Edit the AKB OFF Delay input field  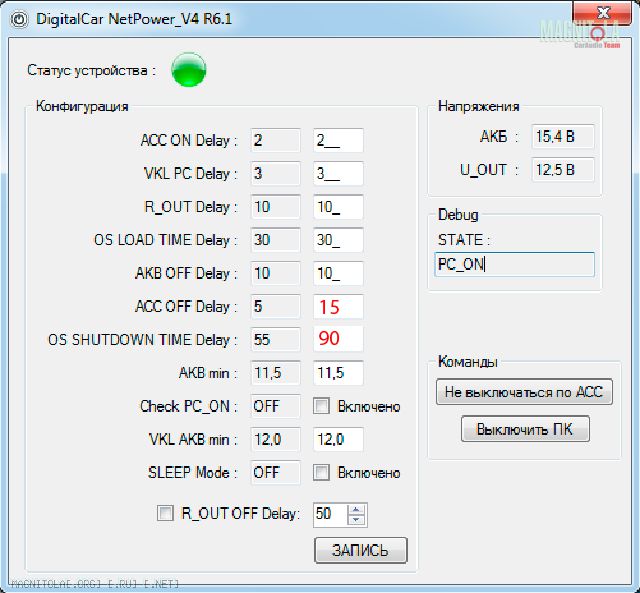338,273
